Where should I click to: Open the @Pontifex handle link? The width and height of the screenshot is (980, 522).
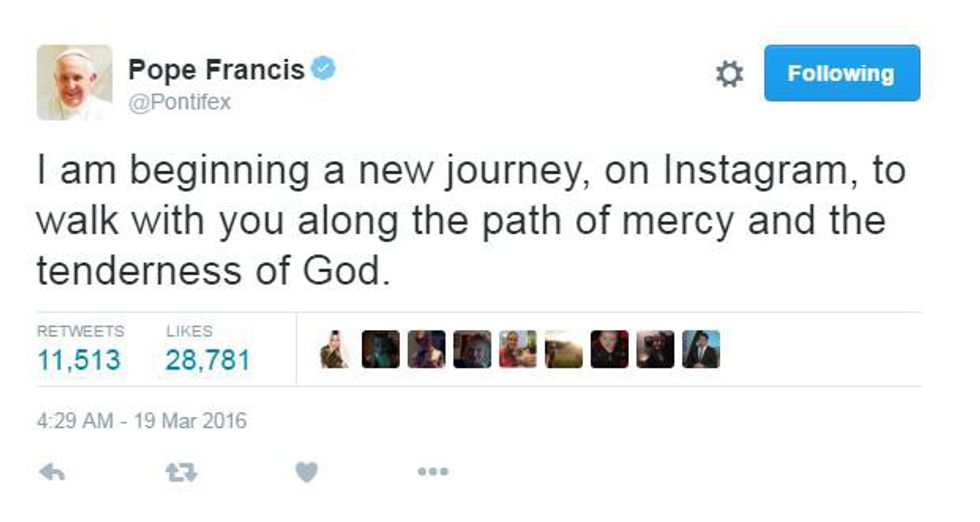coord(179,102)
